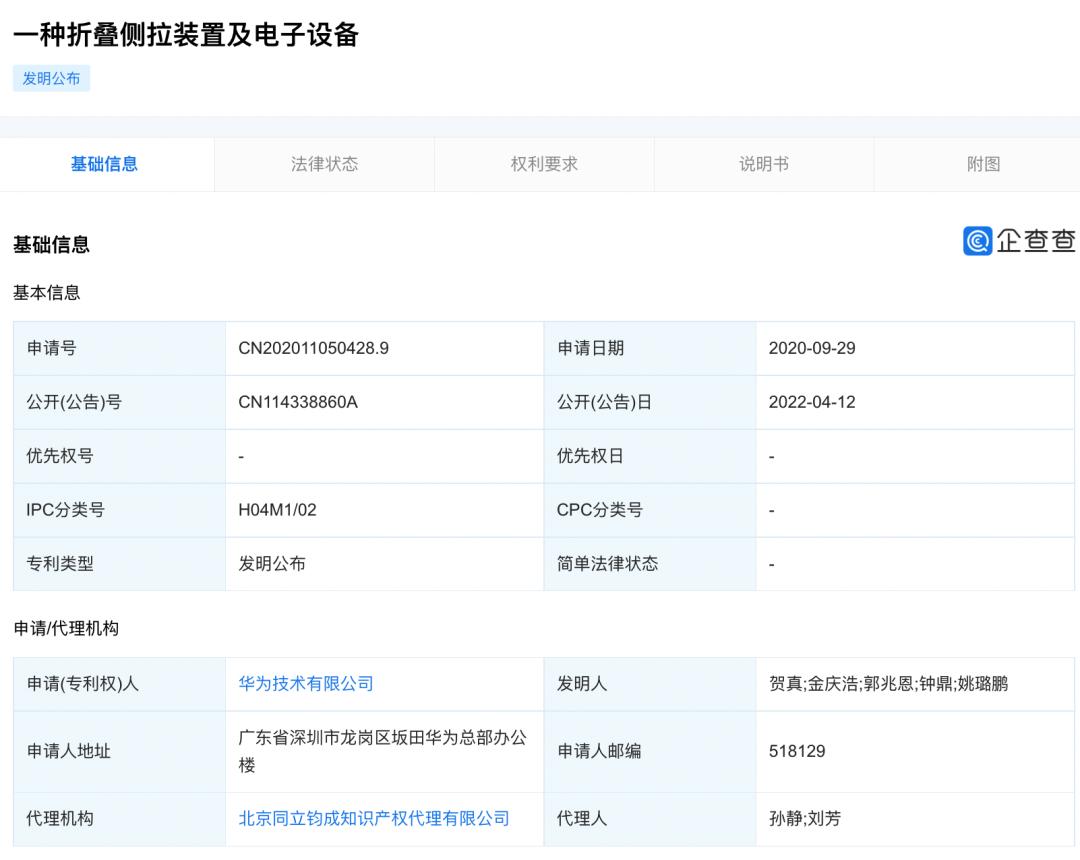Select IPC code H04M1/02
Viewport: 1080px width, 860px height.
[278, 510]
